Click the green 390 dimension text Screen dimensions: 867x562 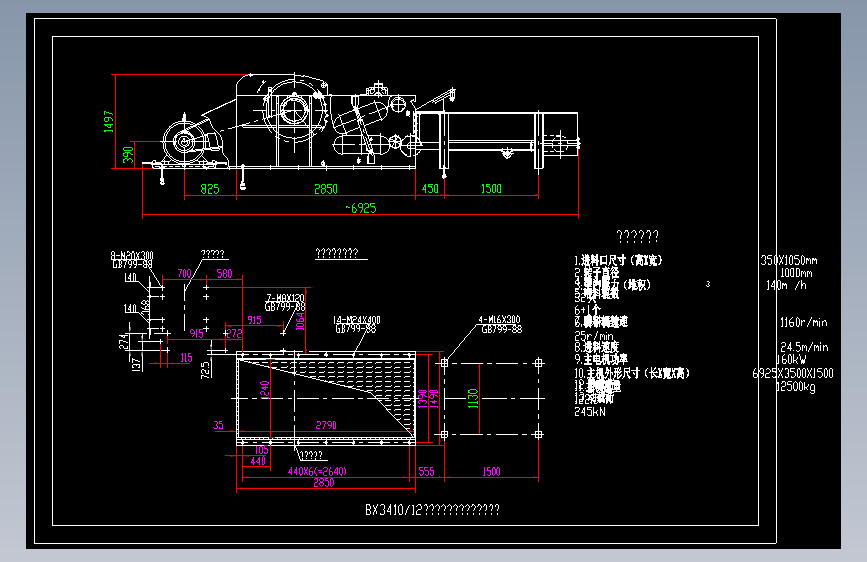tap(128, 155)
